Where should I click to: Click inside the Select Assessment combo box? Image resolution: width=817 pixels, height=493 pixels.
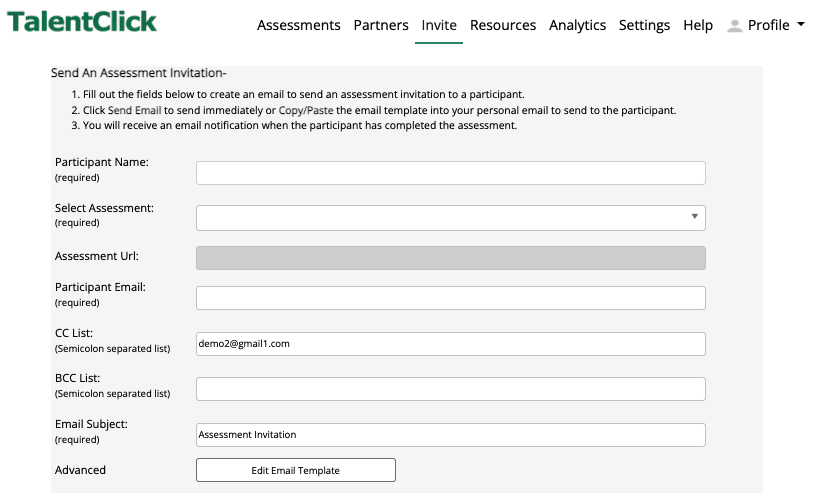[451, 218]
